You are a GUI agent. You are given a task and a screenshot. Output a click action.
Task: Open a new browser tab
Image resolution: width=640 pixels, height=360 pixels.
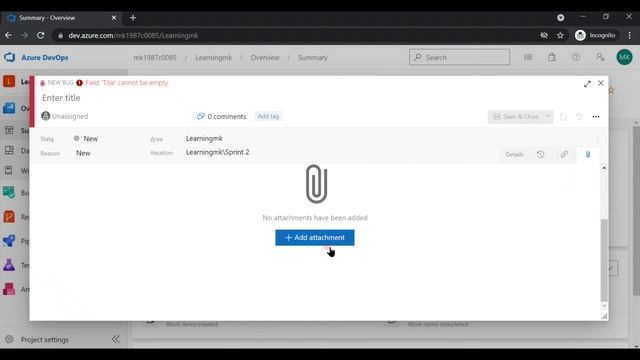[133, 18]
